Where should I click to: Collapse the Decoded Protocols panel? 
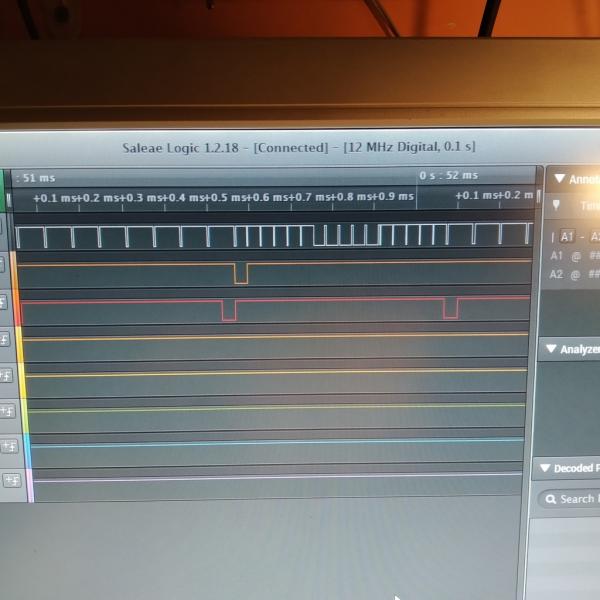(545, 468)
